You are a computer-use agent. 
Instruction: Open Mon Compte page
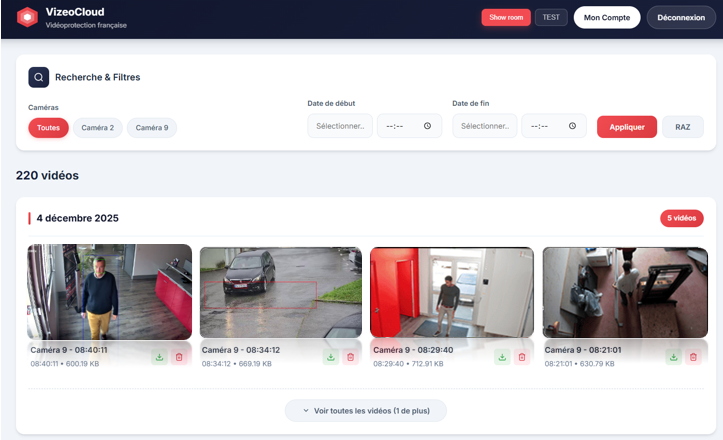(606, 17)
